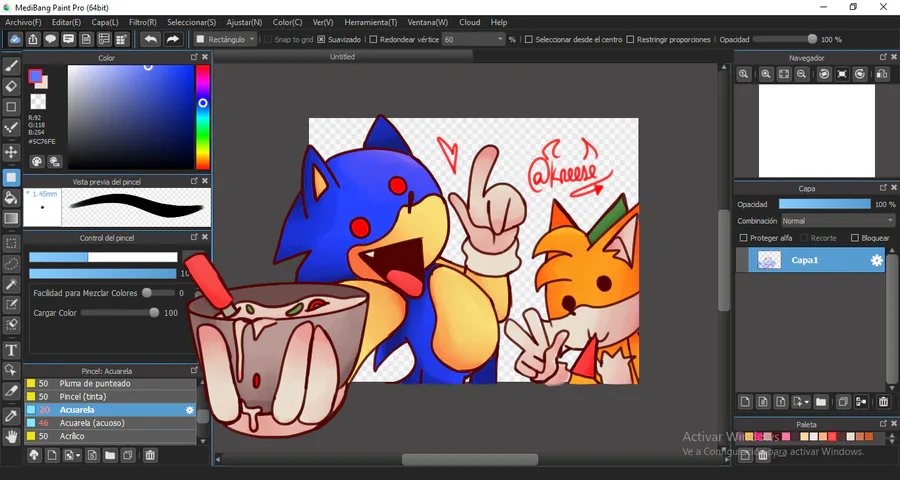Image resolution: width=900 pixels, height=480 pixels.
Task: Select the rectangular Select tool
Action: tap(11, 243)
